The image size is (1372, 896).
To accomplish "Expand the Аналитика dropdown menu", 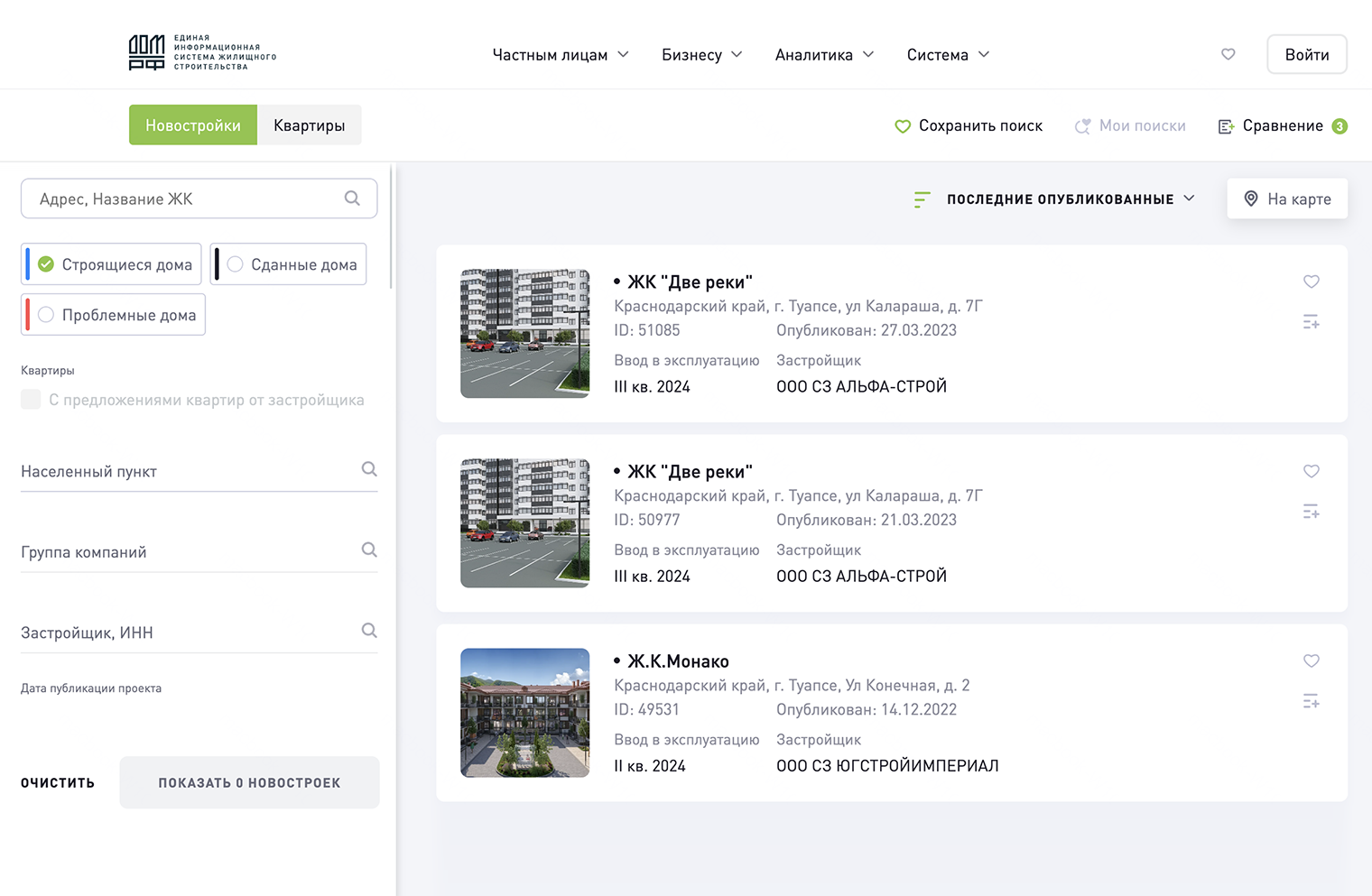I will click(x=823, y=55).
